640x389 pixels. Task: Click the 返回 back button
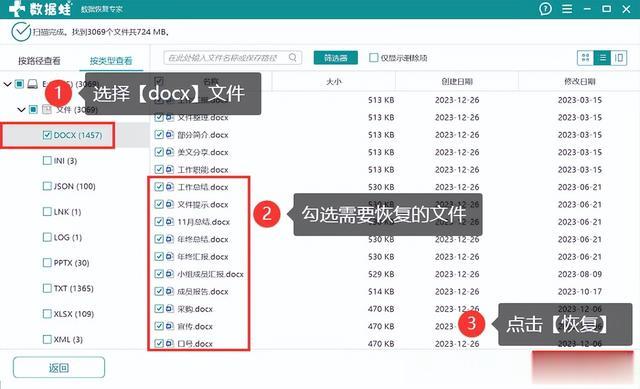coord(59,367)
